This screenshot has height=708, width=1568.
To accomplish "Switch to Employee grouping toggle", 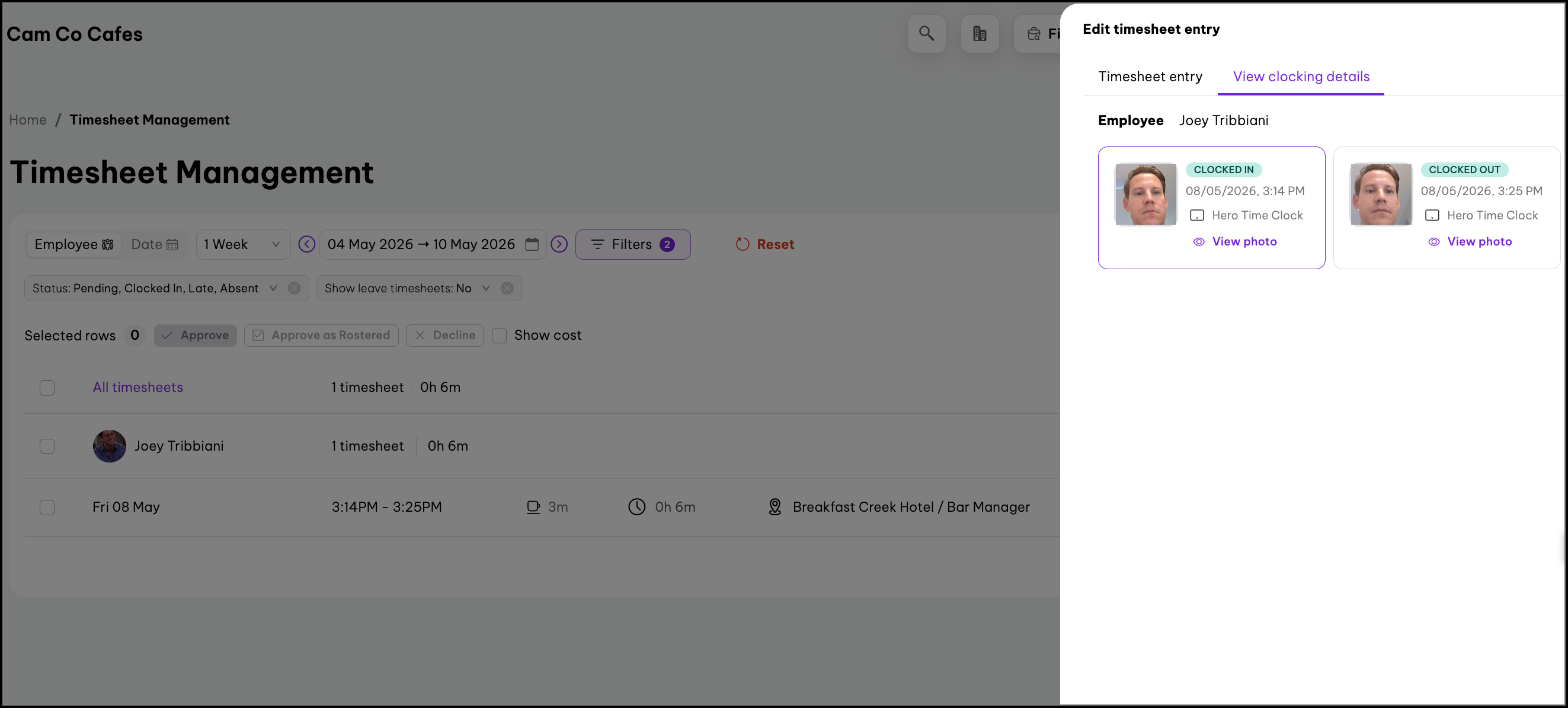I will (73, 244).
